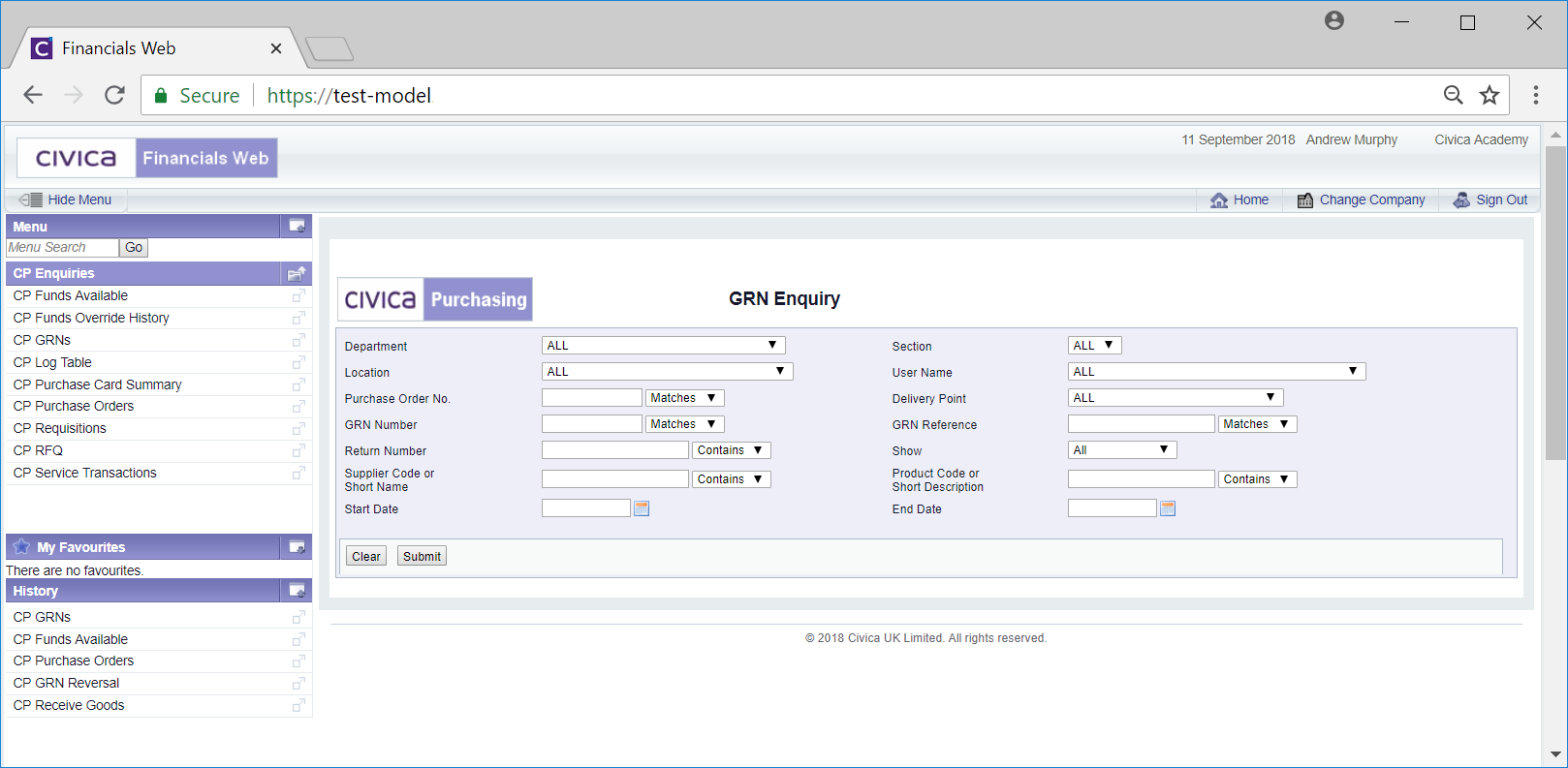Click the End Date calendar icon
Screen dimensions: 1568x768
[1168, 508]
